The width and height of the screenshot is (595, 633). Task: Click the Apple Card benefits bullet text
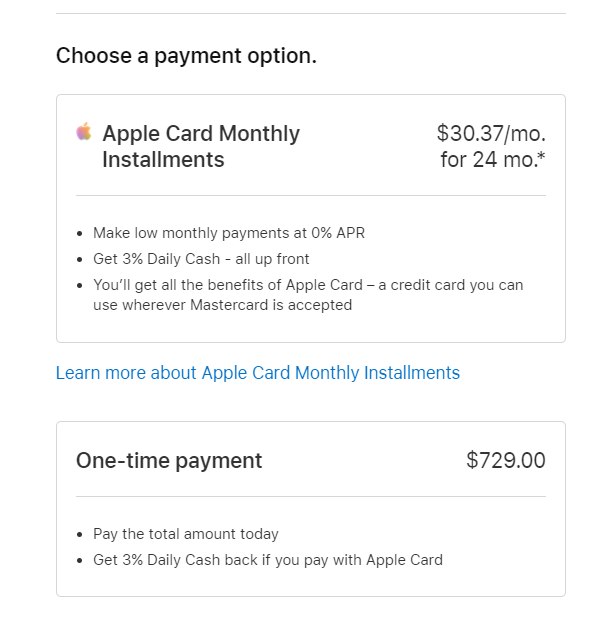click(x=308, y=295)
